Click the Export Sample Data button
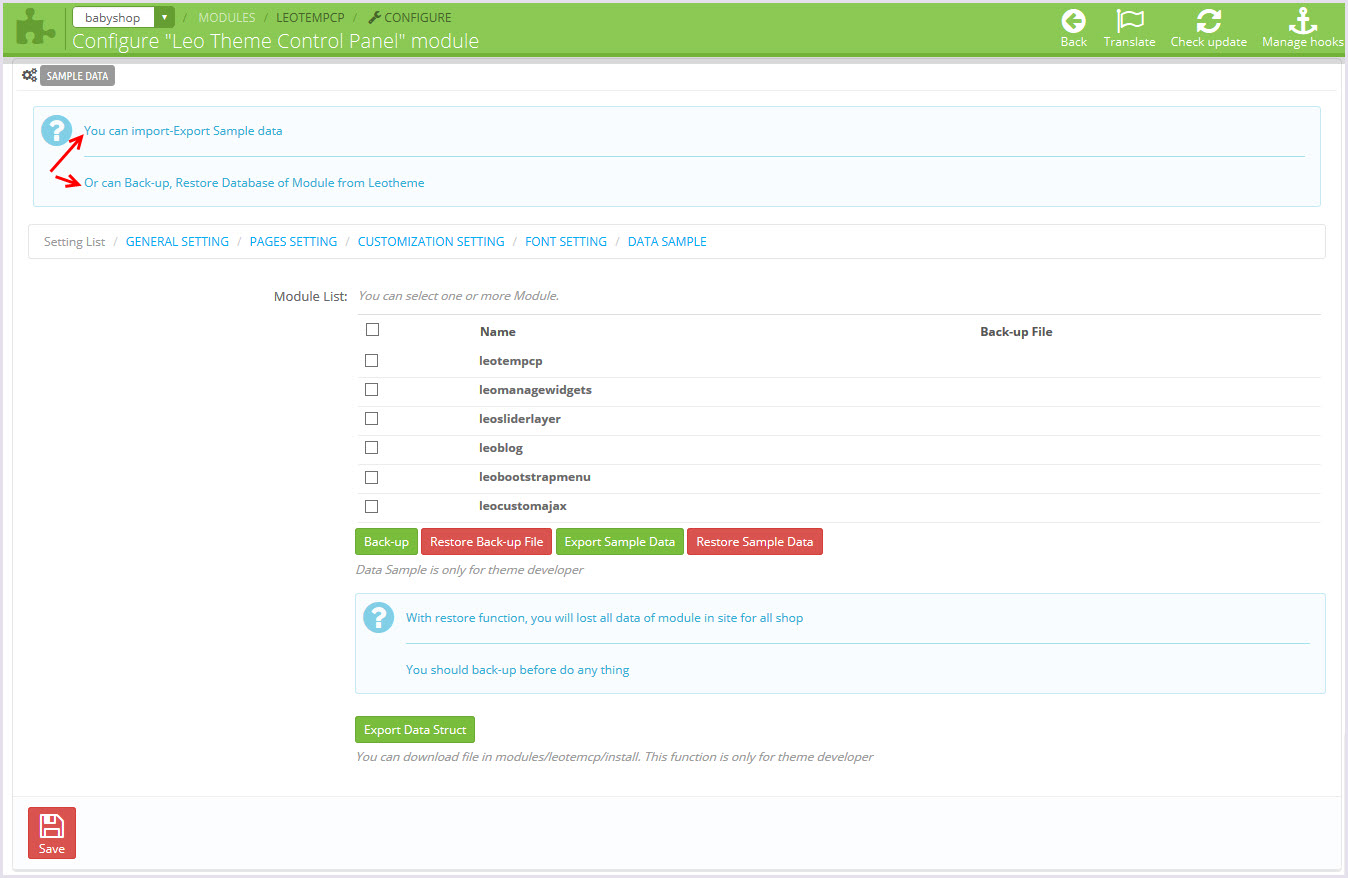This screenshot has width=1348, height=878. point(620,541)
